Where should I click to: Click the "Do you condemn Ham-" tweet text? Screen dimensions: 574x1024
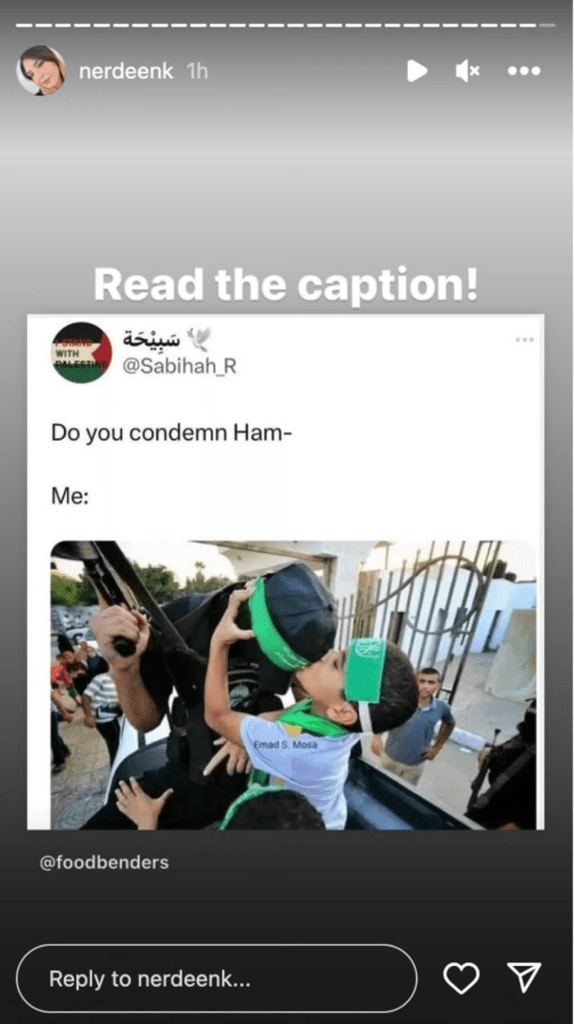click(x=170, y=434)
